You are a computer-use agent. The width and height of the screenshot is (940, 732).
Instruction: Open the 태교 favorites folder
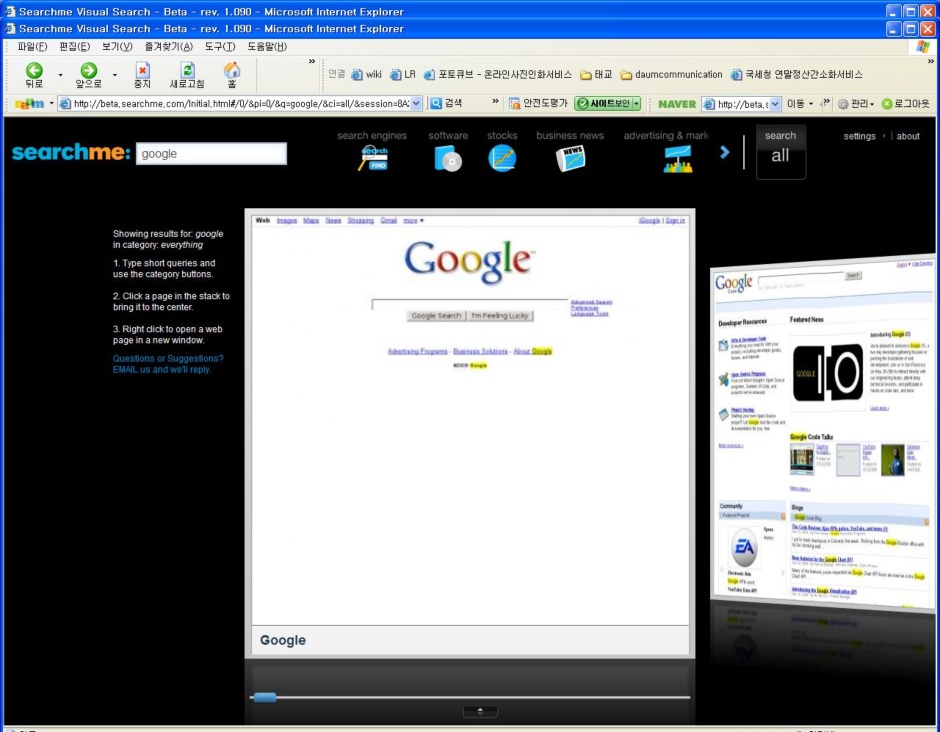pos(596,74)
